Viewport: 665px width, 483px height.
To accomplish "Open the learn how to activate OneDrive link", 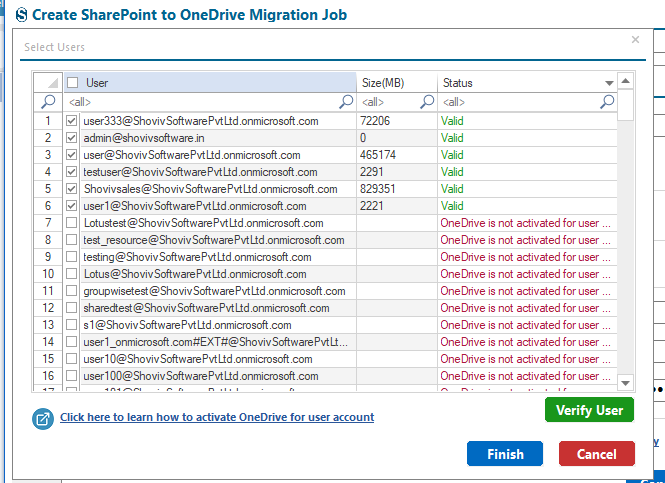I will tap(217, 417).
